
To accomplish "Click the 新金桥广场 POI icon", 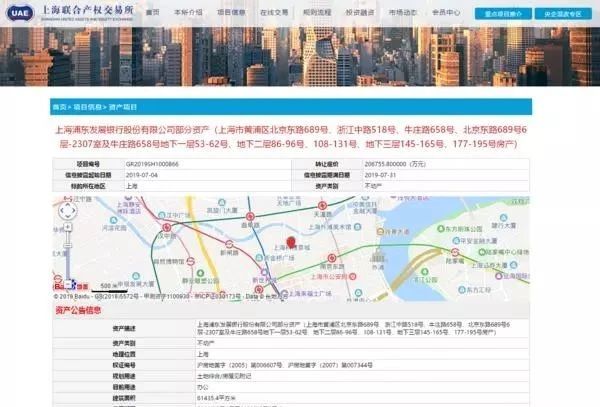I will [x=259, y=258].
